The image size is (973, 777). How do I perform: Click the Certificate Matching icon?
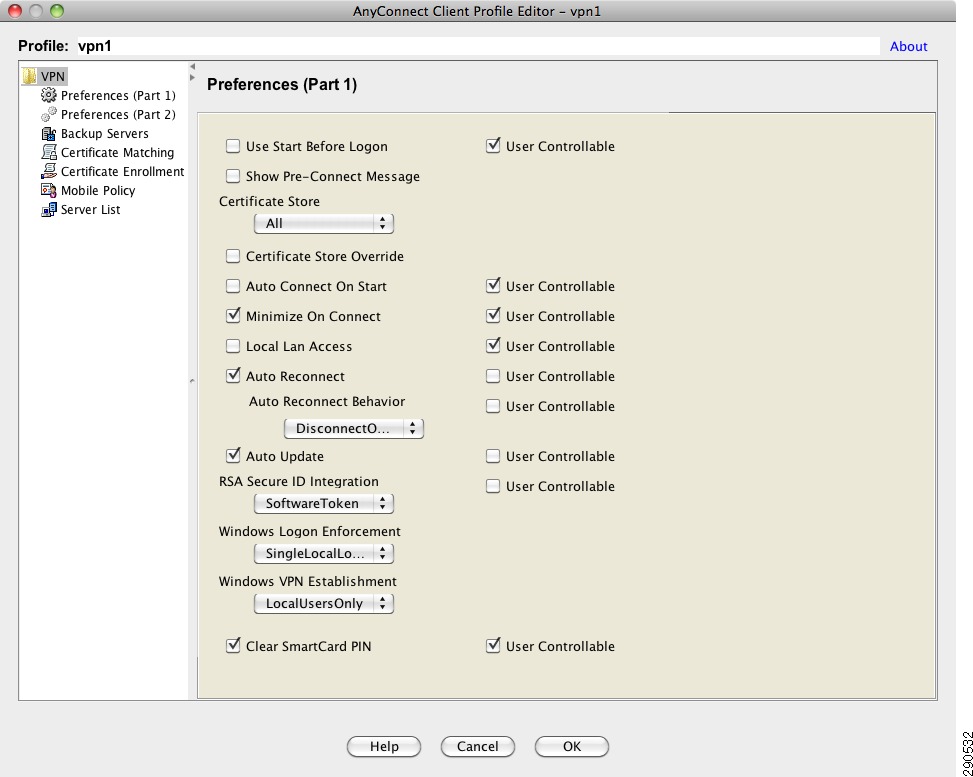pos(48,152)
